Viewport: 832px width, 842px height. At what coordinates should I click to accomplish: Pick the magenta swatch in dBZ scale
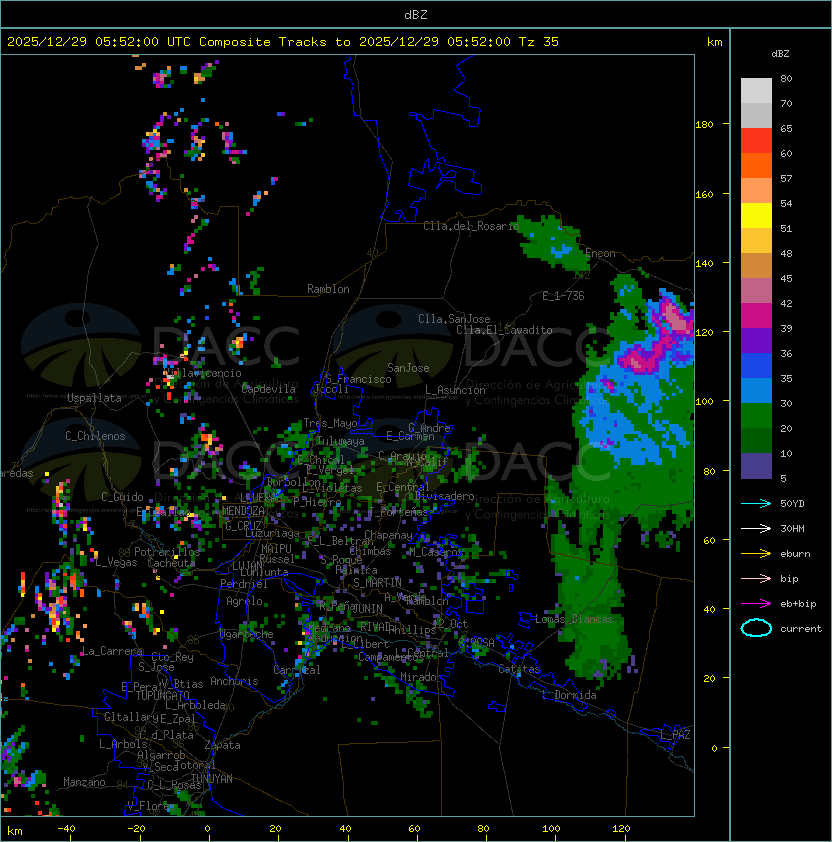tap(756, 316)
